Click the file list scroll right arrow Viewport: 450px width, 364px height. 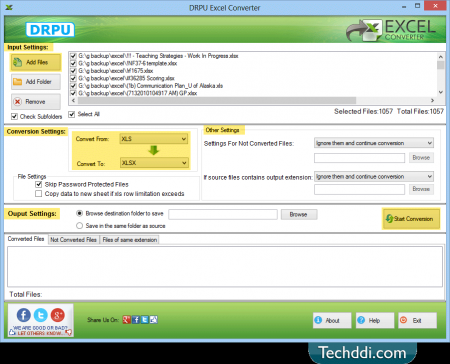point(432,100)
